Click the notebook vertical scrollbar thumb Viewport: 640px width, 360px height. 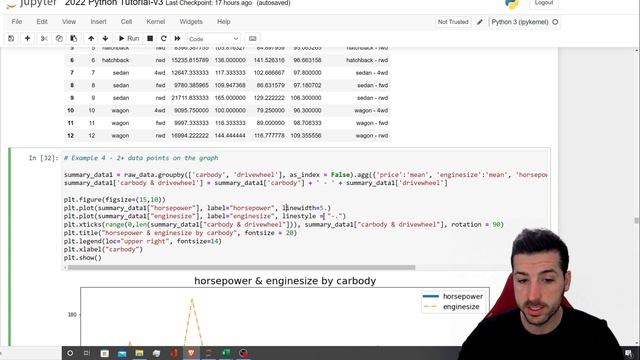636,220
